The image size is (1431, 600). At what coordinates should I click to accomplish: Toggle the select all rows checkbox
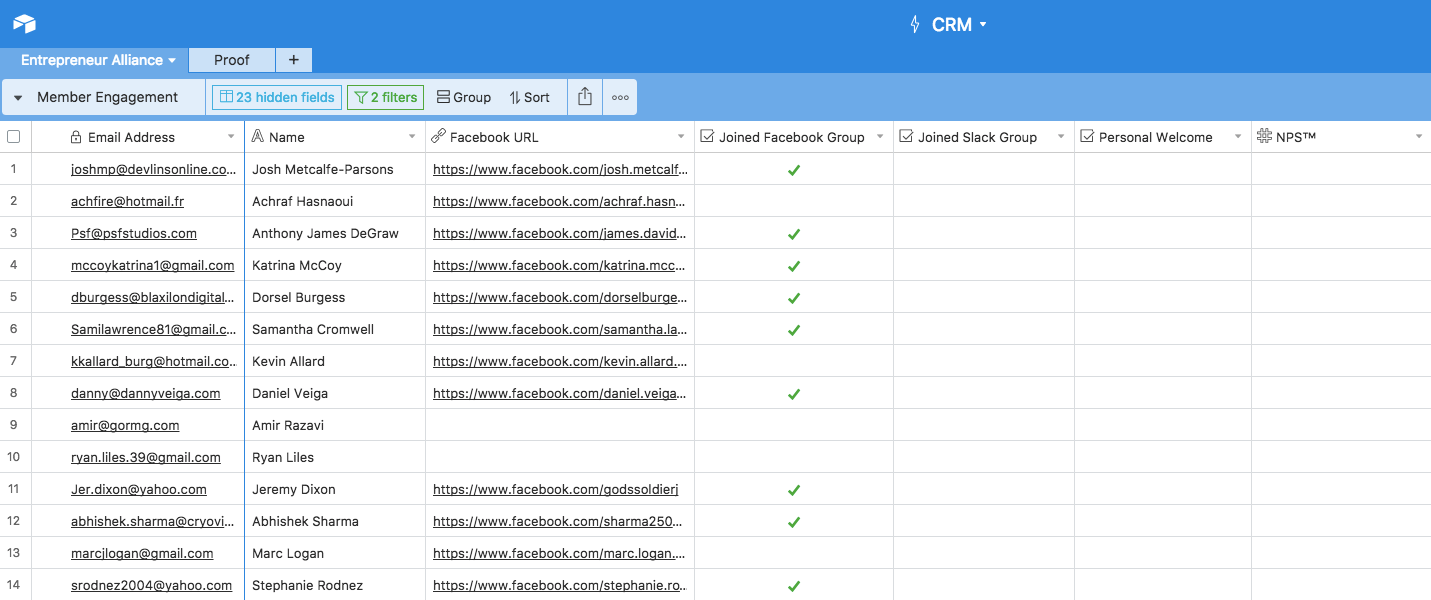coord(14,137)
